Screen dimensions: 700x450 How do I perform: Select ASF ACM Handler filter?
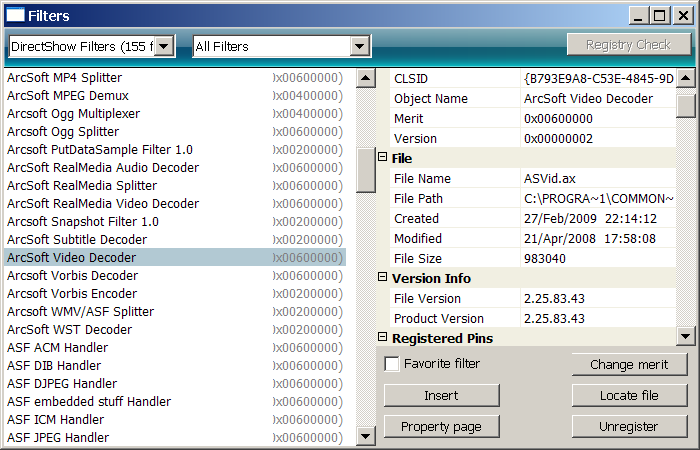tap(175, 347)
